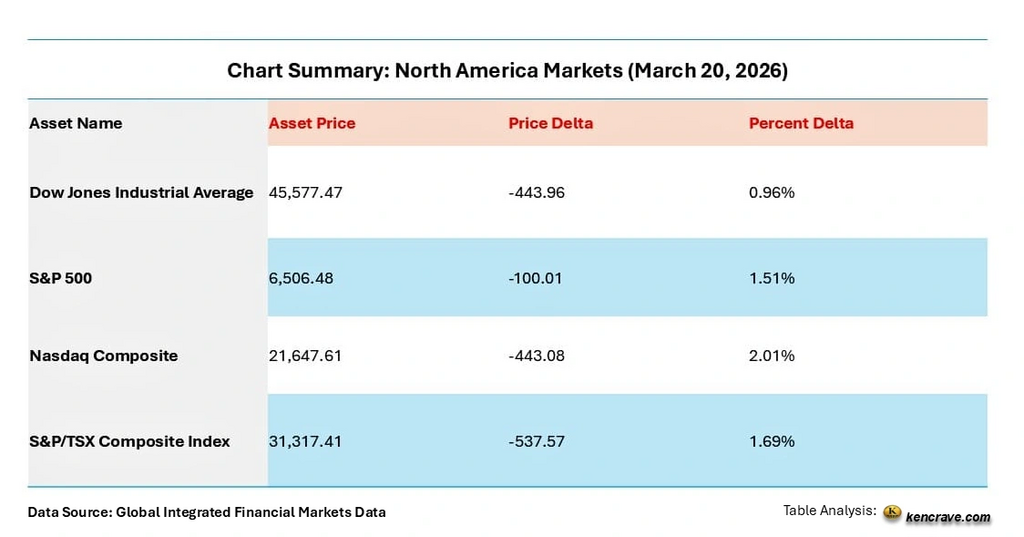Select the S&P 500 row label
The image size is (1024, 537).
[61, 278]
